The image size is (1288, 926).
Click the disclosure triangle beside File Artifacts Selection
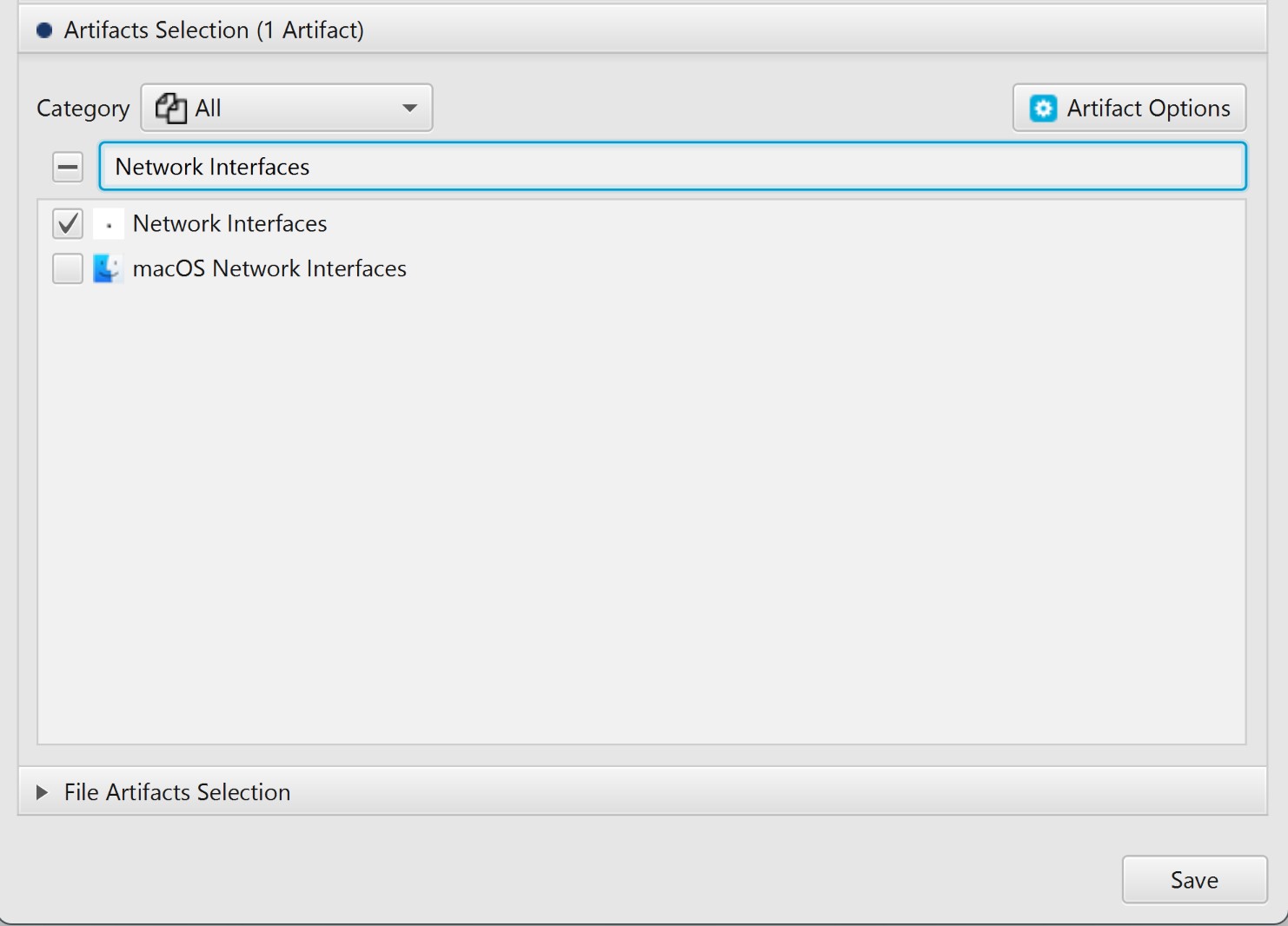point(42,791)
